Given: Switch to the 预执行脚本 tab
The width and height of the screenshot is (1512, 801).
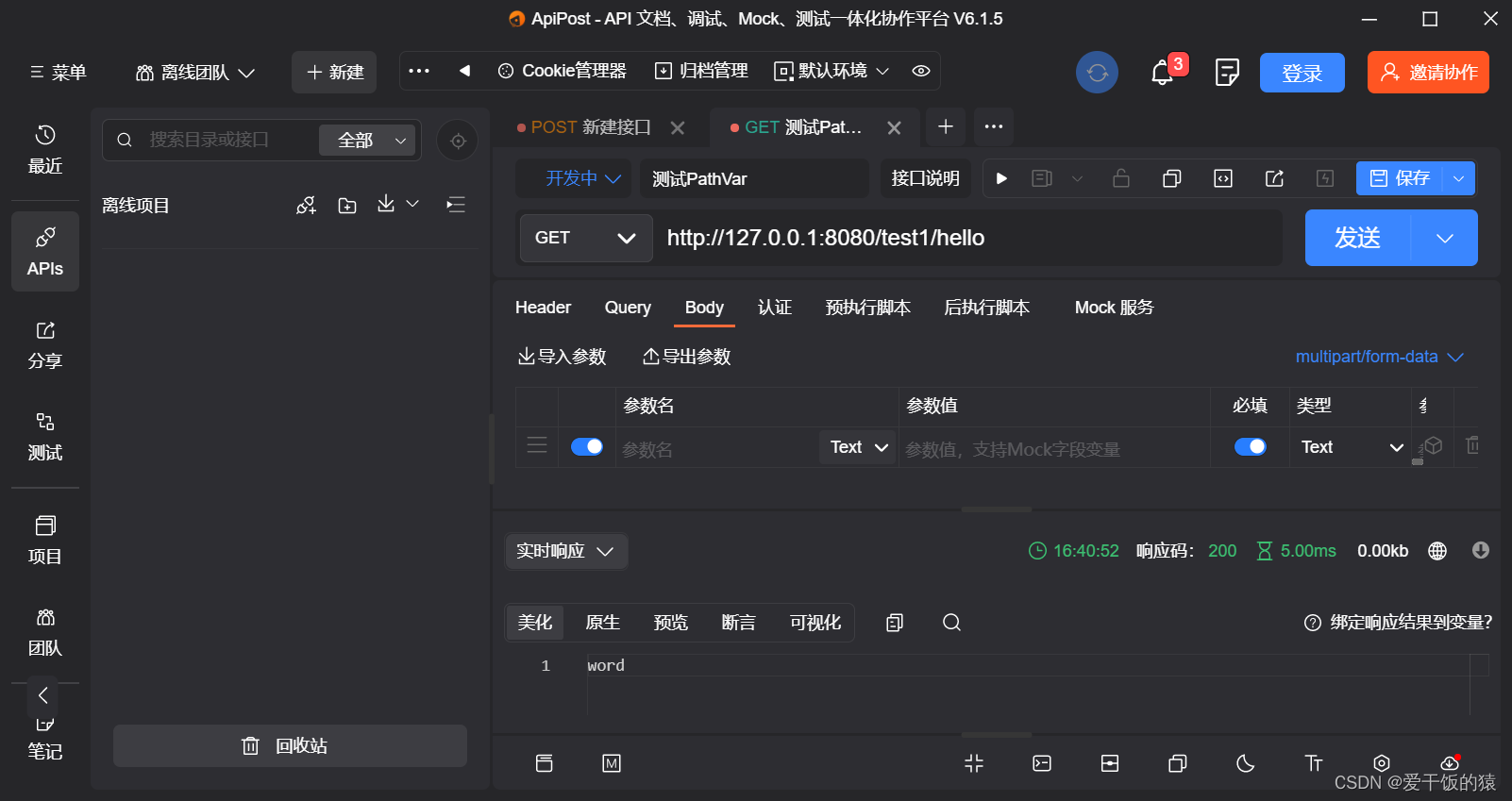Looking at the screenshot, I should [867, 308].
